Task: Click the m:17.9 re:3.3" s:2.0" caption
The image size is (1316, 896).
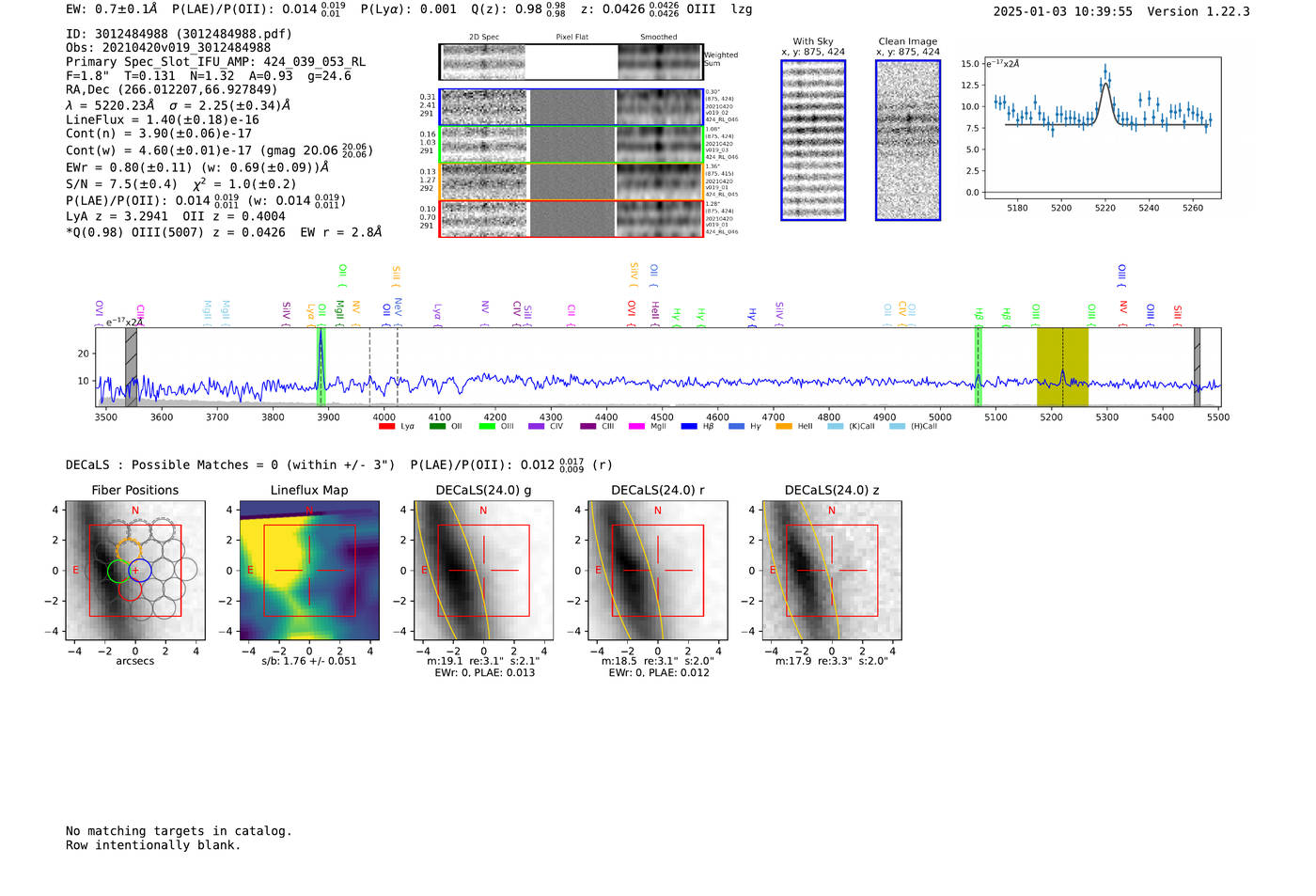Action: tap(832, 661)
